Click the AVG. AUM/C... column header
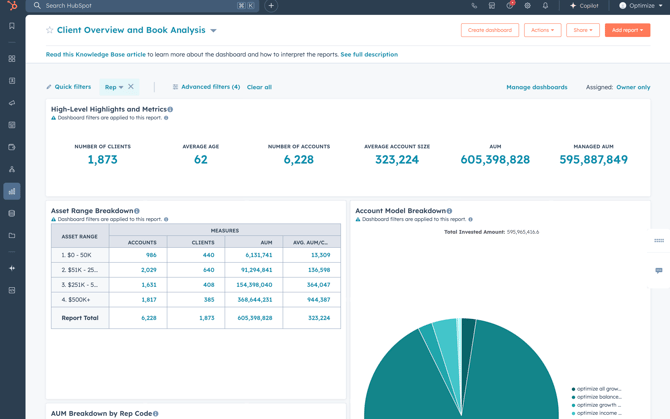The width and height of the screenshot is (670, 419). tap(311, 242)
